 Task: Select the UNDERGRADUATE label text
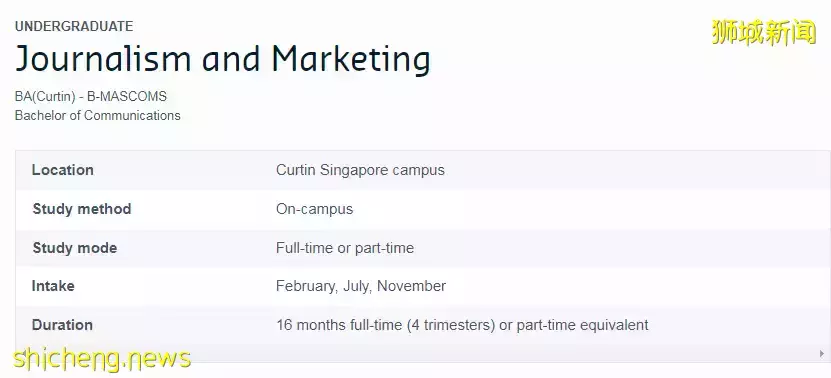pos(74,26)
